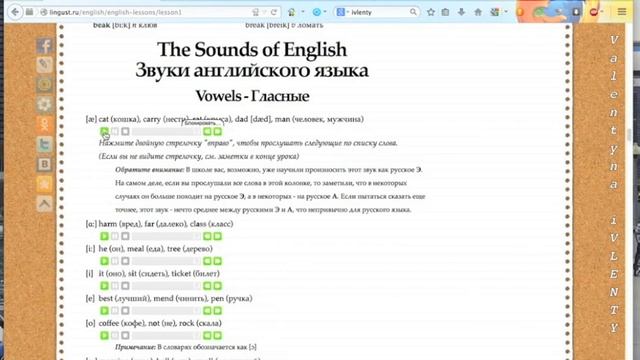The image size is (640, 360).
Task: Open the address bar history dropdown arrow
Action: tap(264, 12)
